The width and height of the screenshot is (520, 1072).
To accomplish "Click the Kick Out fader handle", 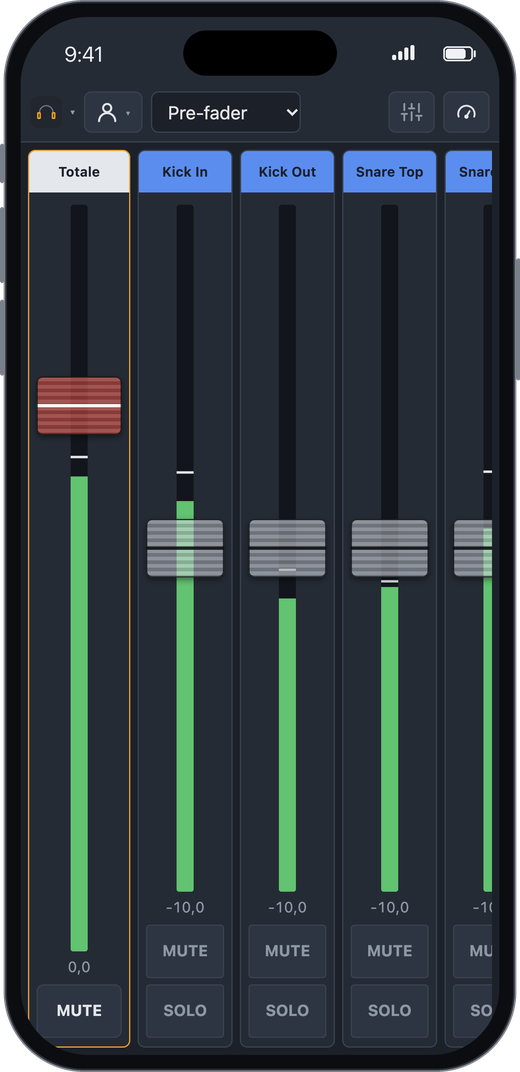I will click(x=287, y=548).
